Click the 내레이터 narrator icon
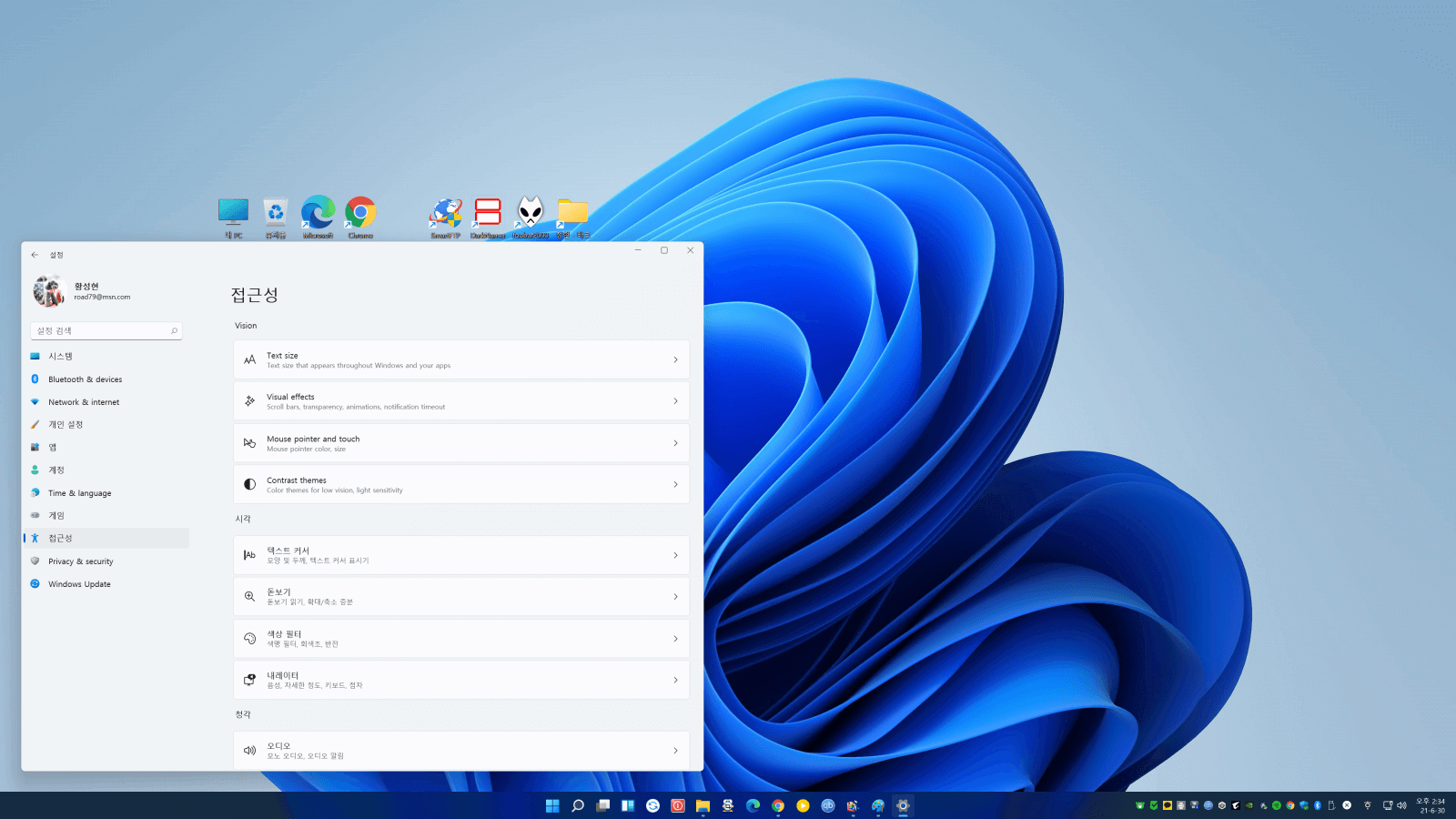This screenshot has width=1456, height=819. [249, 680]
